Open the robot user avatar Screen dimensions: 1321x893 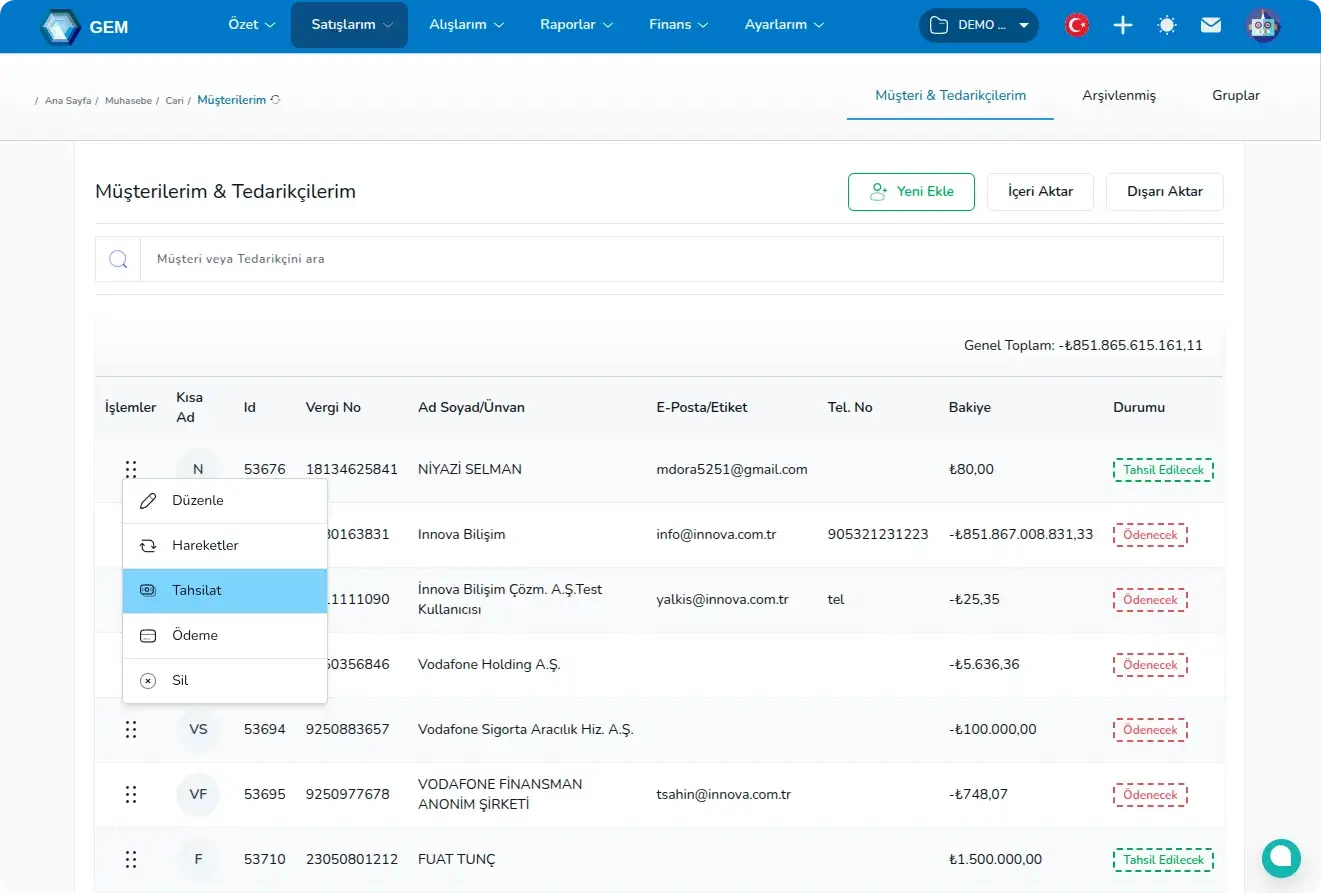[1264, 26]
